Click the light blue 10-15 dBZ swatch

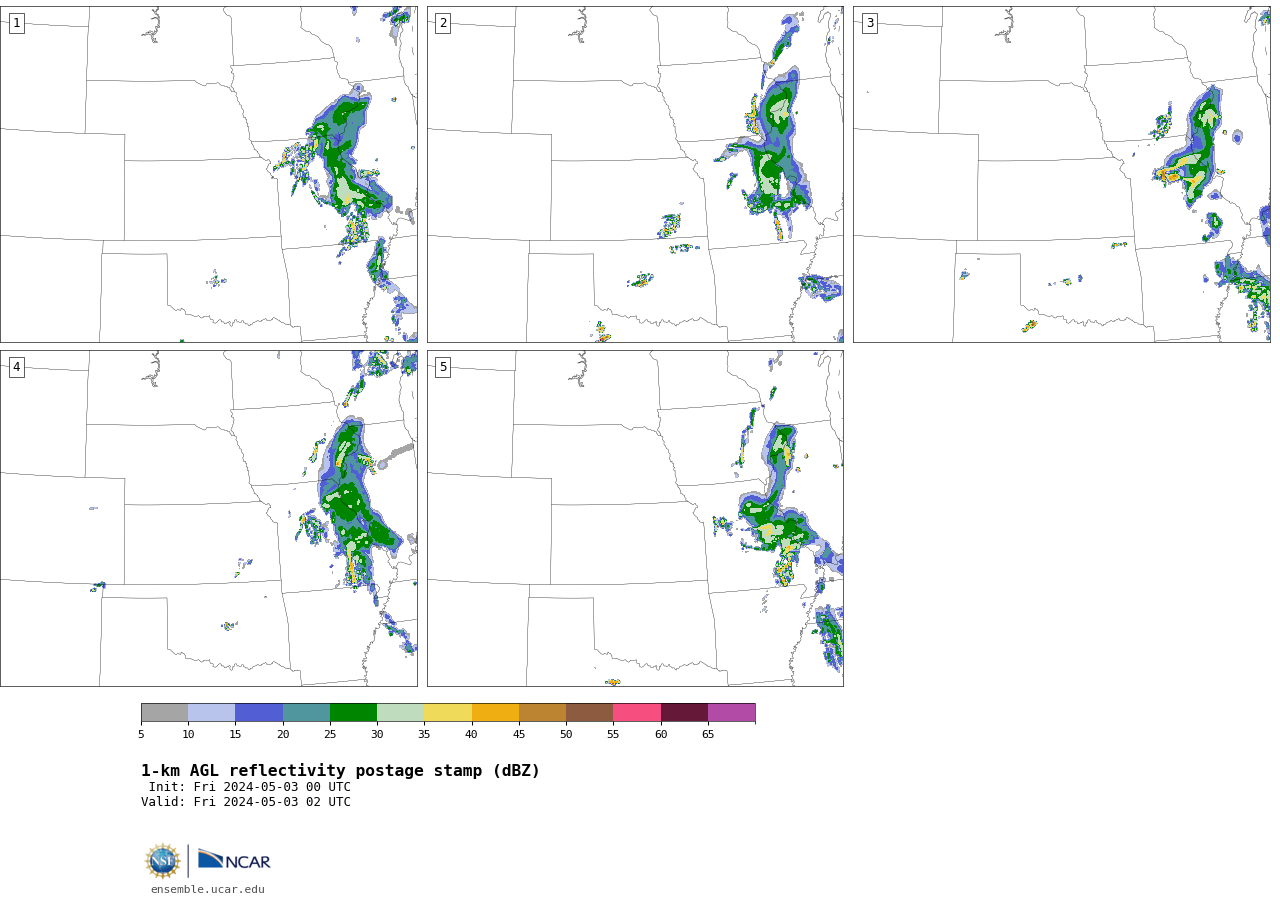click(x=212, y=712)
